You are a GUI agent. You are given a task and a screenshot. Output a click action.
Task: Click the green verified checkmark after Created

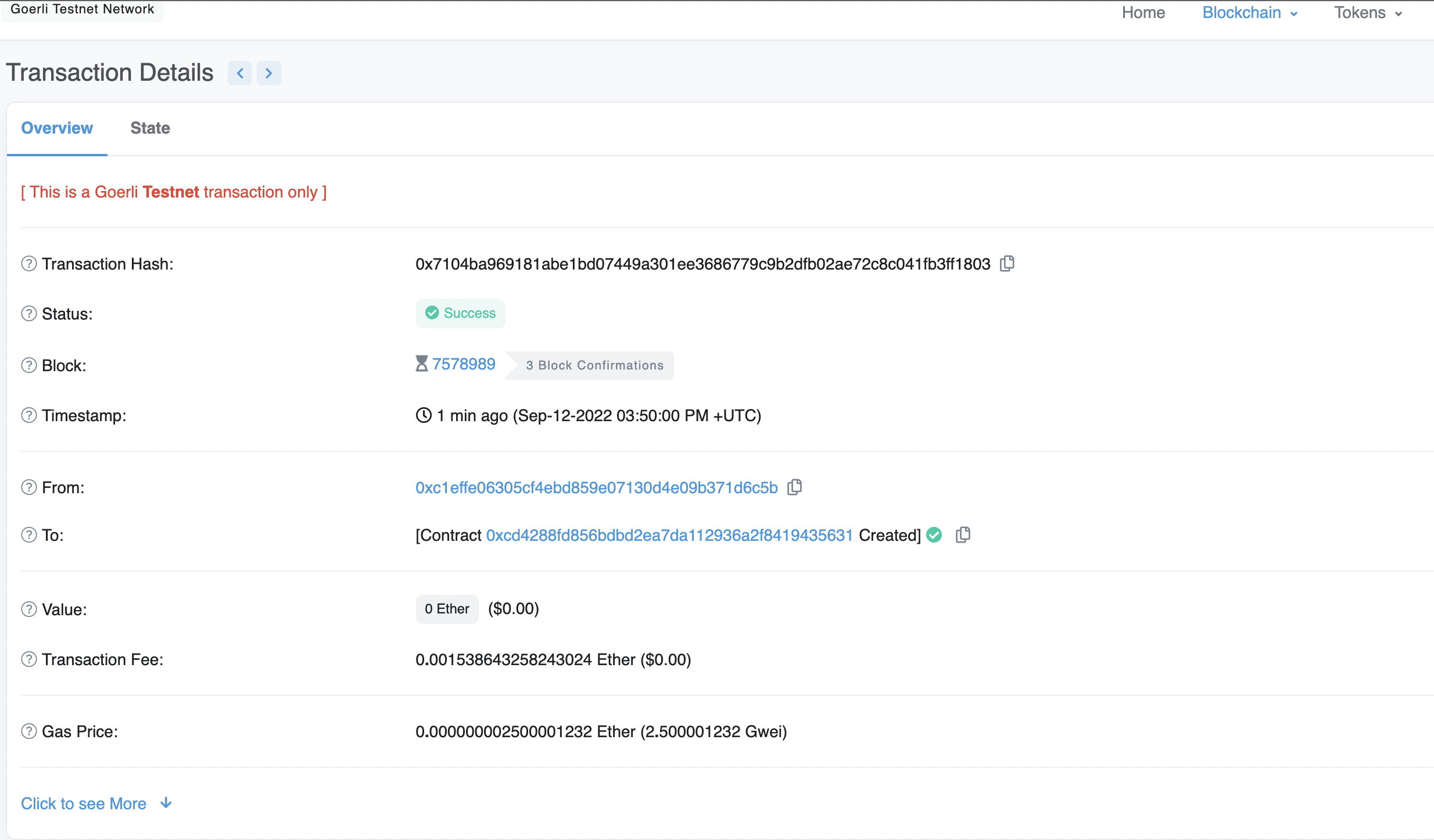coord(934,535)
